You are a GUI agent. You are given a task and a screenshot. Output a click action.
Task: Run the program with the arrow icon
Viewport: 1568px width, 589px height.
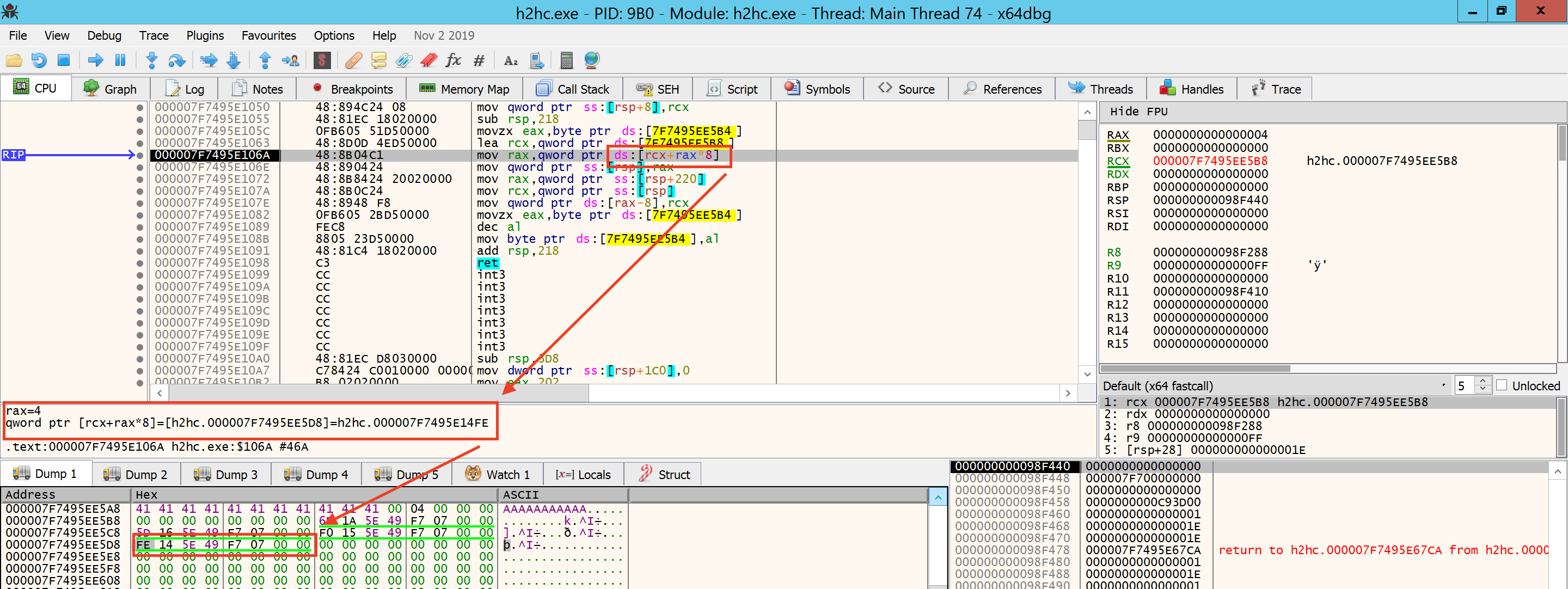pyautogui.click(x=96, y=60)
